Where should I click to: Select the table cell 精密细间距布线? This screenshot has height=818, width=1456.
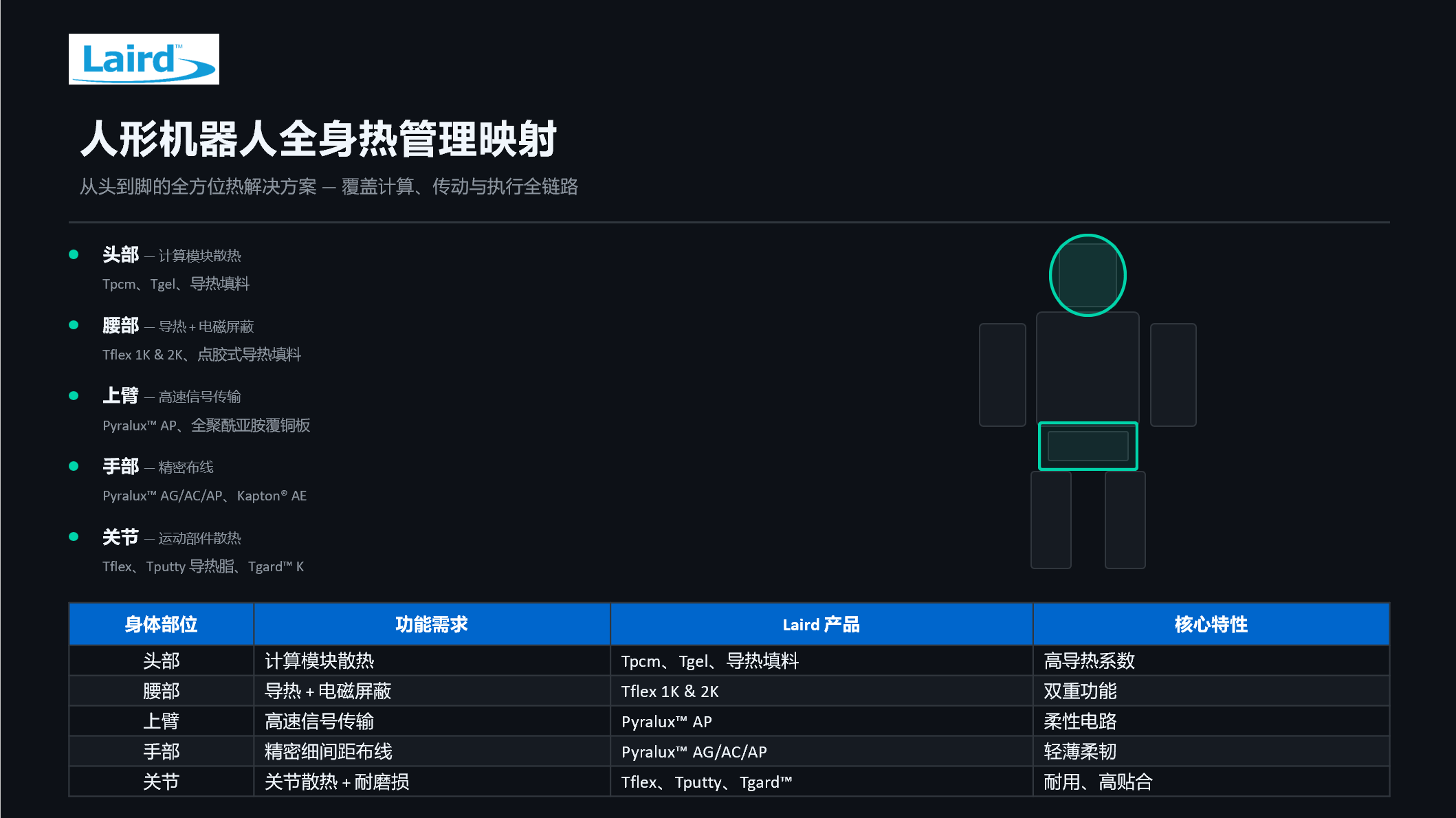[432, 751]
